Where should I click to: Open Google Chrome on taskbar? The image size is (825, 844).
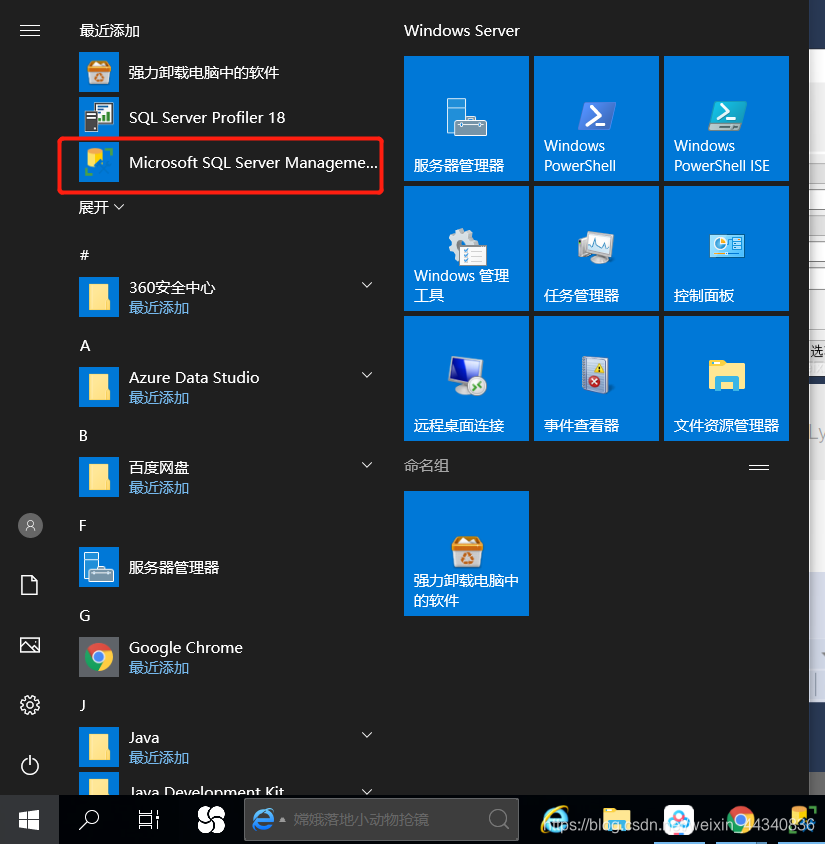click(x=741, y=820)
